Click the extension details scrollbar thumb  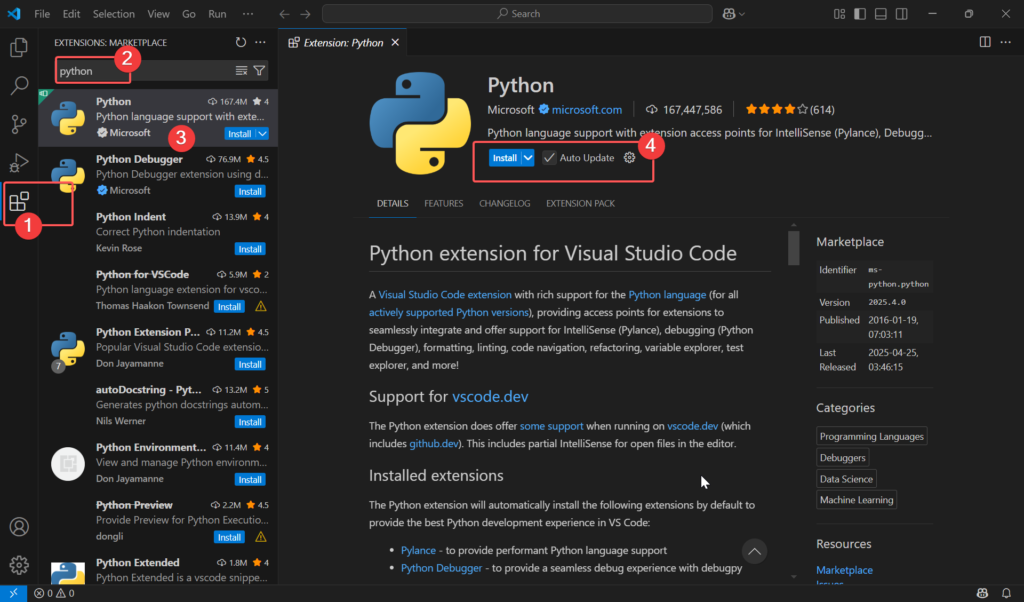(x=793, y=247)
